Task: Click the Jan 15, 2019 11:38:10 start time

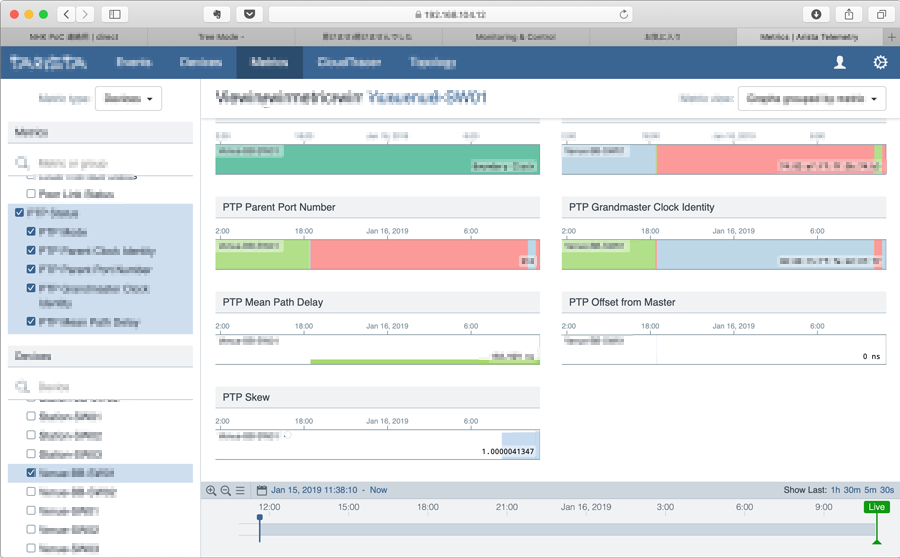Action: coord(314,490)
